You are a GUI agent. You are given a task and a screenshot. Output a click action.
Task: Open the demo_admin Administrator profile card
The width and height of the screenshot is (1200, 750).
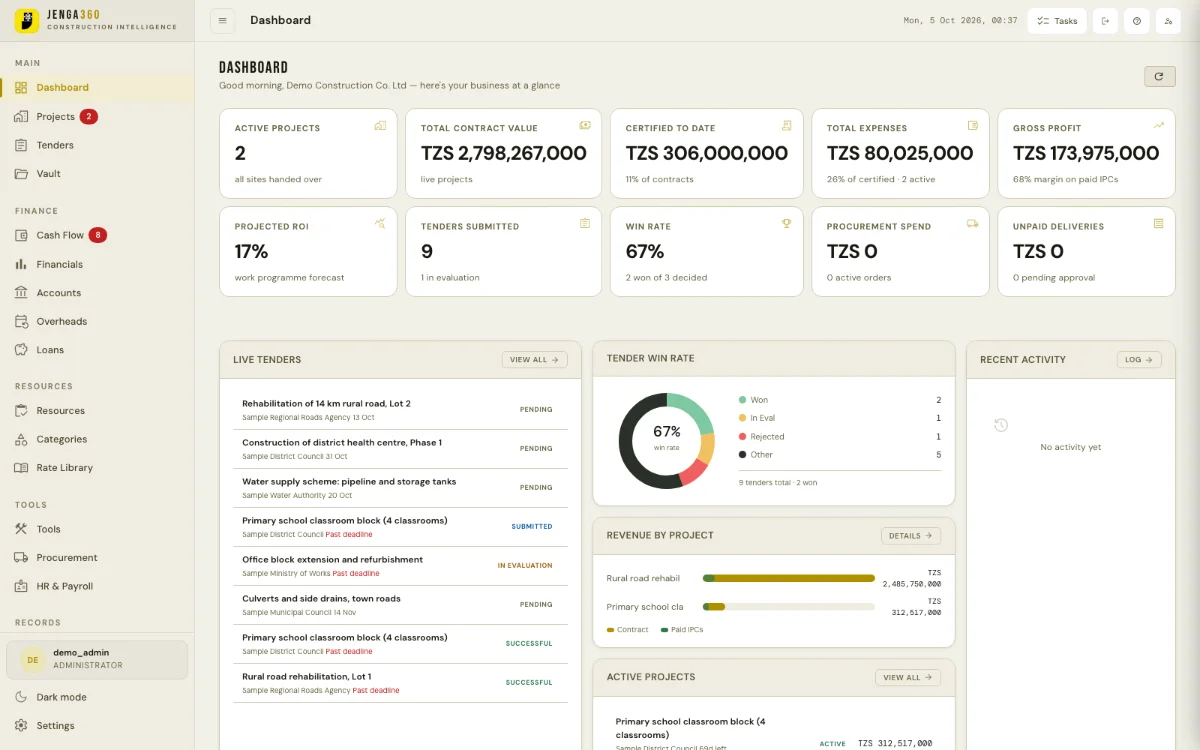[x=97, y=660]
